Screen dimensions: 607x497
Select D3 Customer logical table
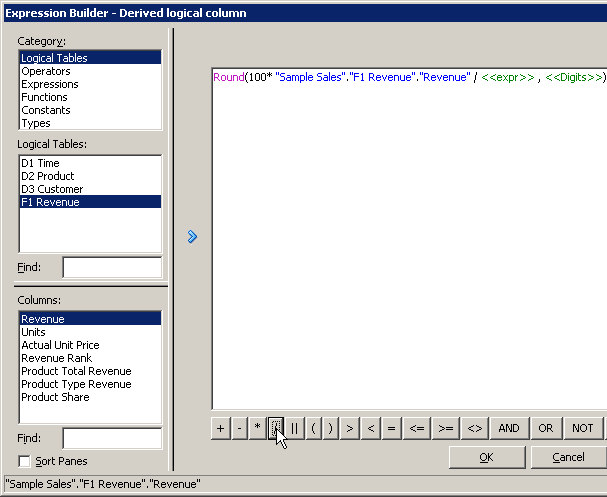coord(52,189)
